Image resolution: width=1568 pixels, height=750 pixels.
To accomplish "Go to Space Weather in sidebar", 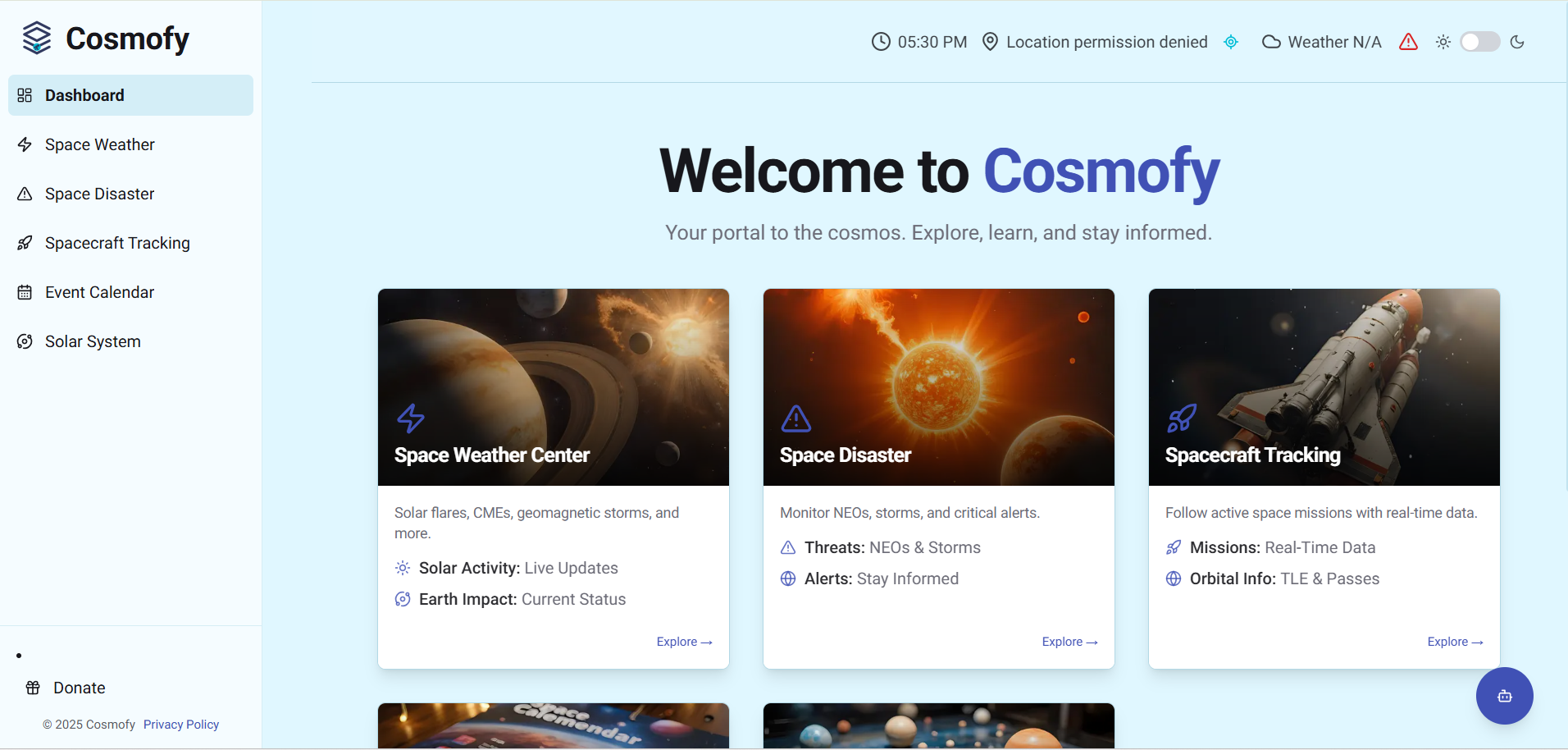I will [x=130, y=144].
